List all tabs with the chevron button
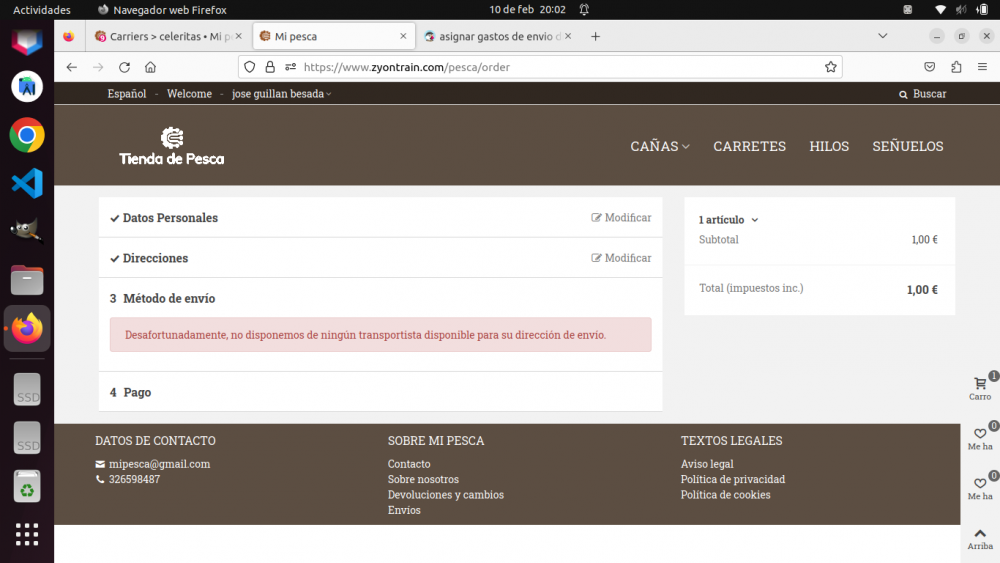 point(883,36)
